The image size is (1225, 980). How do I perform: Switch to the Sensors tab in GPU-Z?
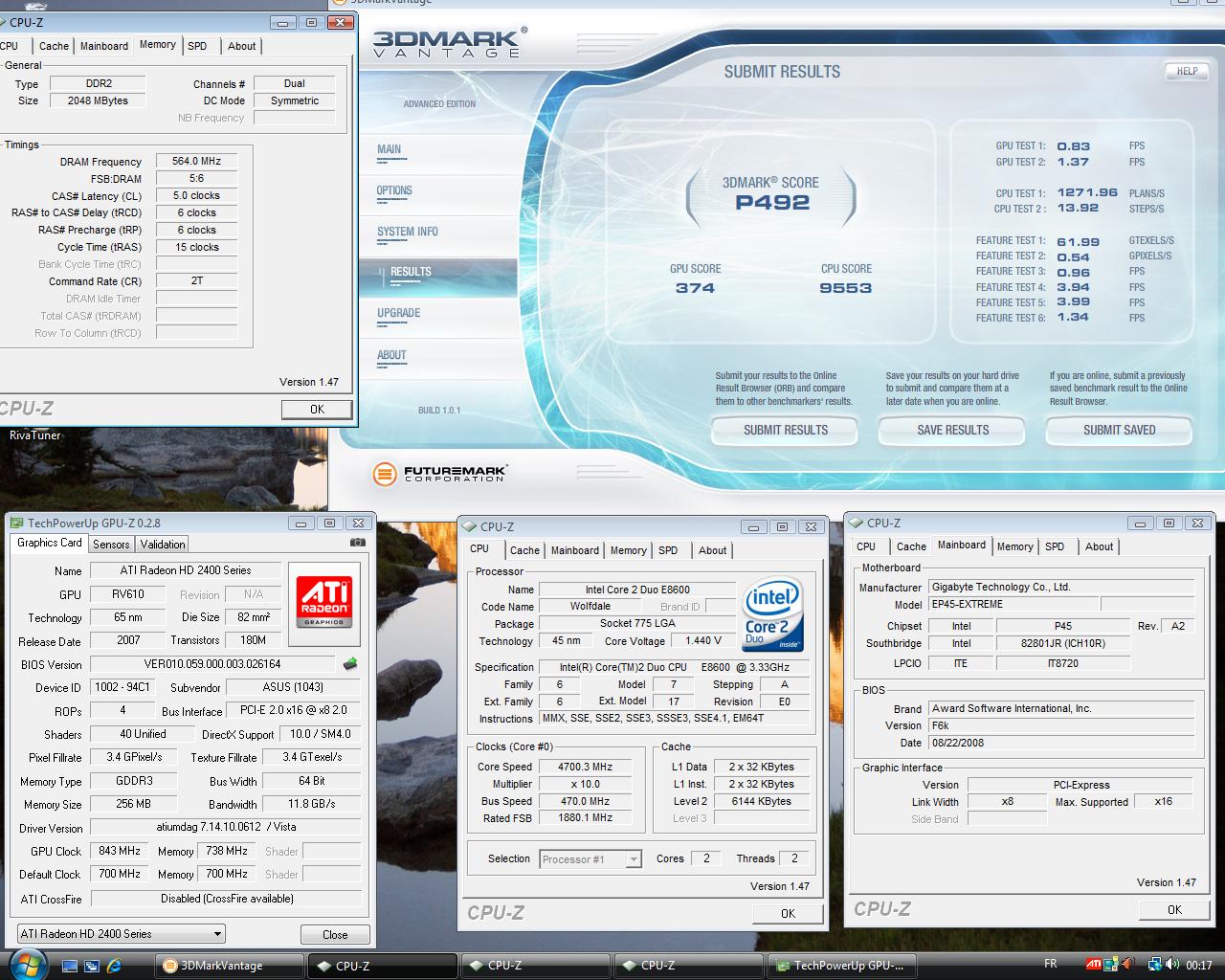click(x=111, y=544)
